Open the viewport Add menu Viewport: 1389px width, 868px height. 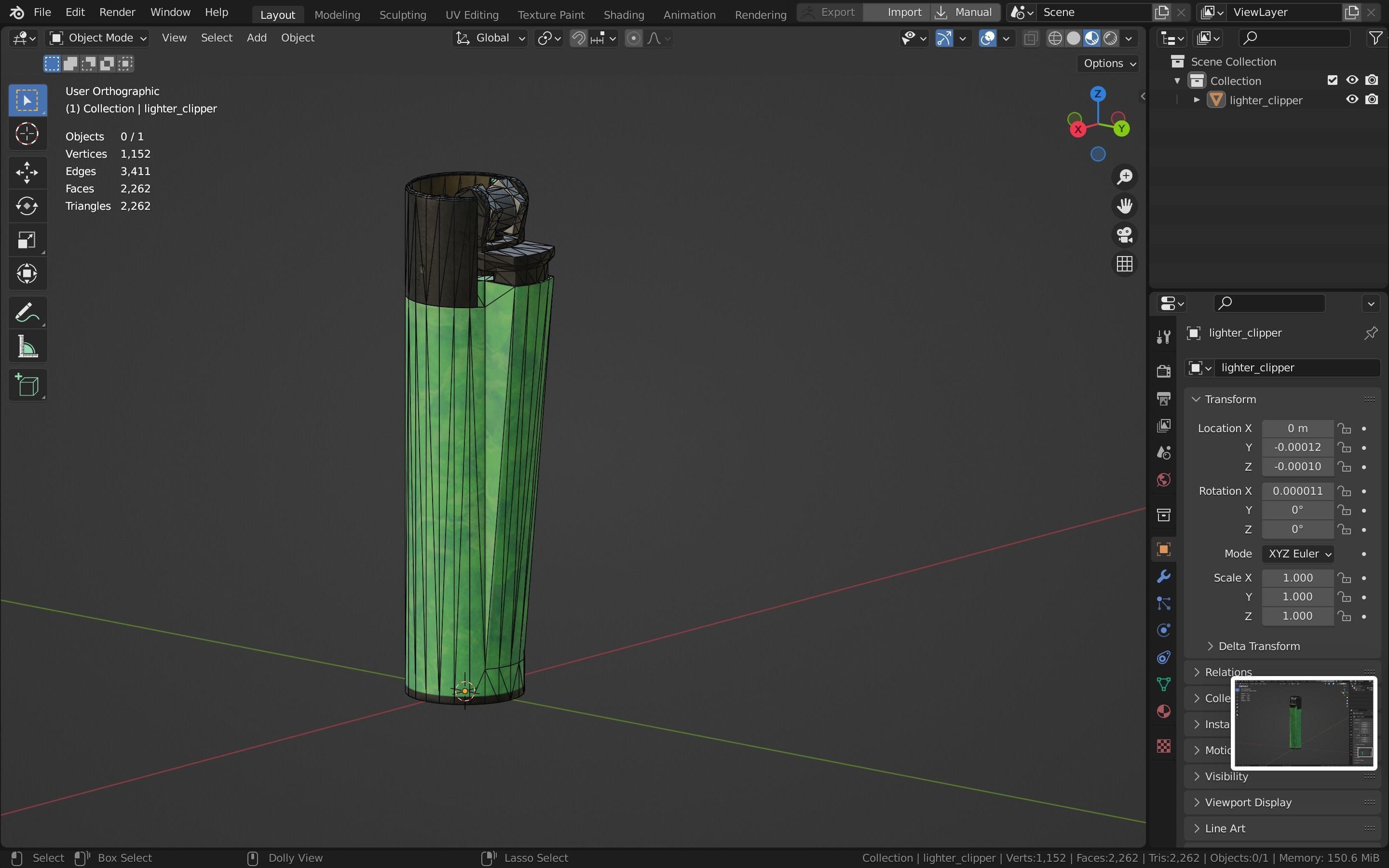(257, 38)
